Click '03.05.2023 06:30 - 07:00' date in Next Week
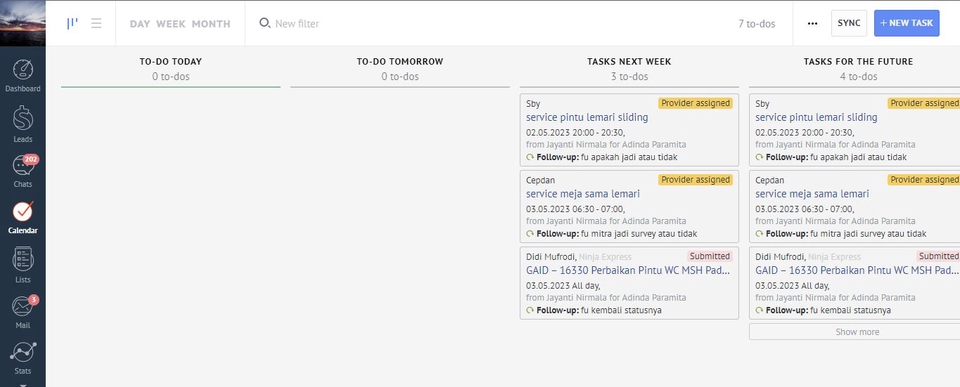 coord(576,208)
